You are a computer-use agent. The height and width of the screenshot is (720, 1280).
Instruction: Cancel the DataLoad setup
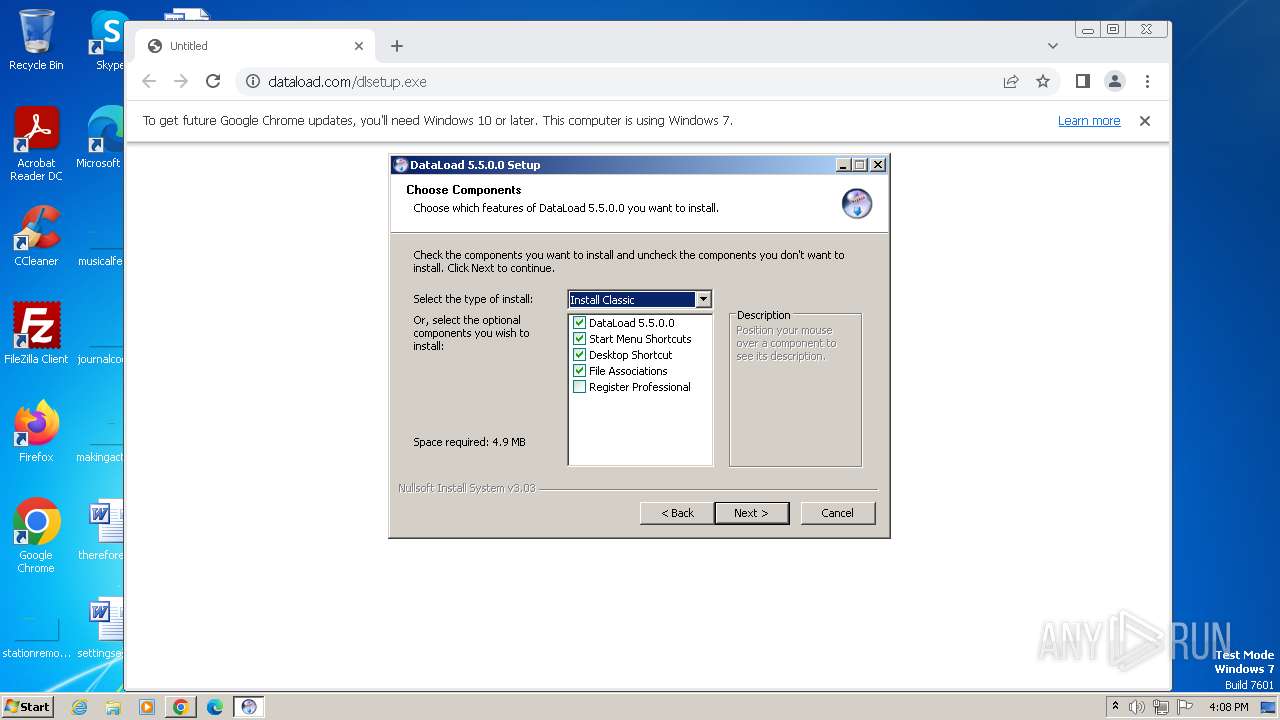(x=838, y=513)
